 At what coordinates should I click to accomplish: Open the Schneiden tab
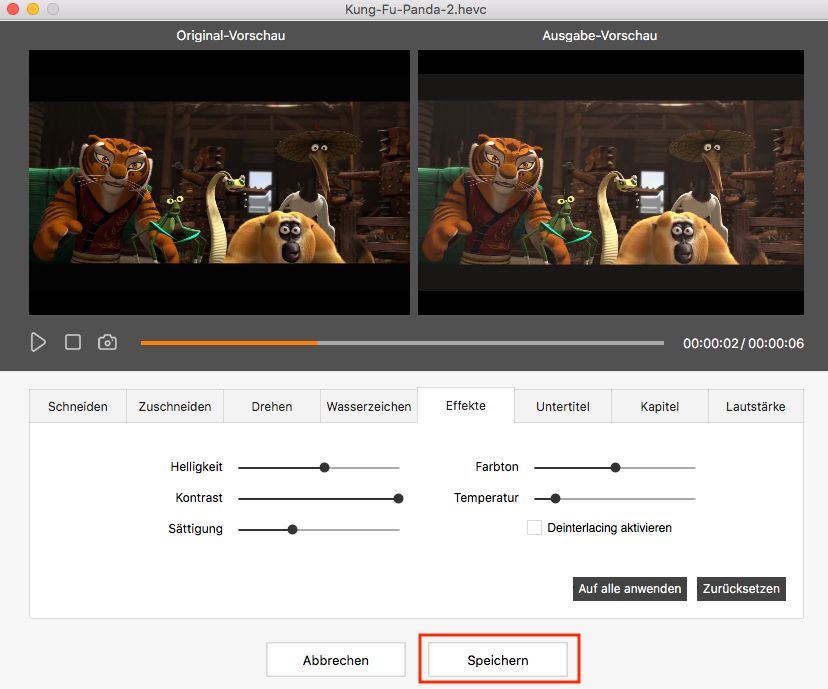[x=78, y=407]
